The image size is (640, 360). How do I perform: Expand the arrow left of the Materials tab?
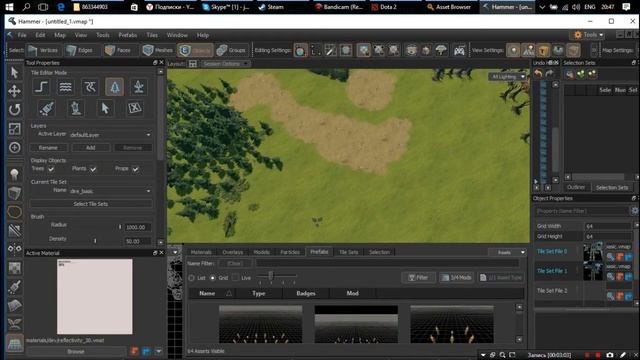coord(175,252)
